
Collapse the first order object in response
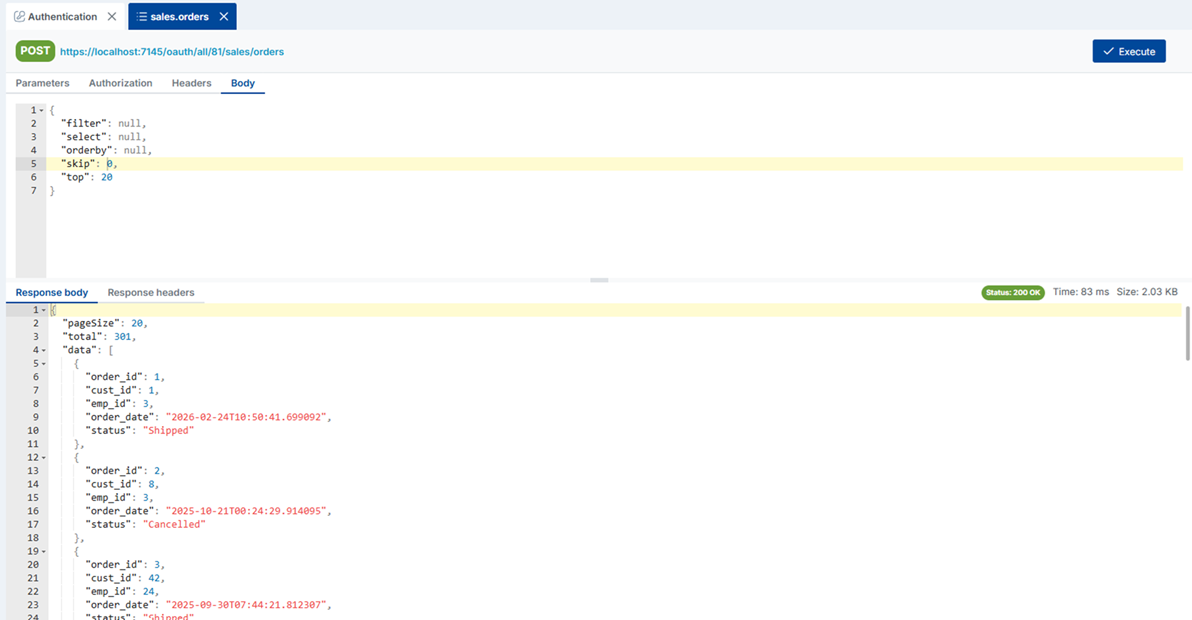[x=43, y=362]
